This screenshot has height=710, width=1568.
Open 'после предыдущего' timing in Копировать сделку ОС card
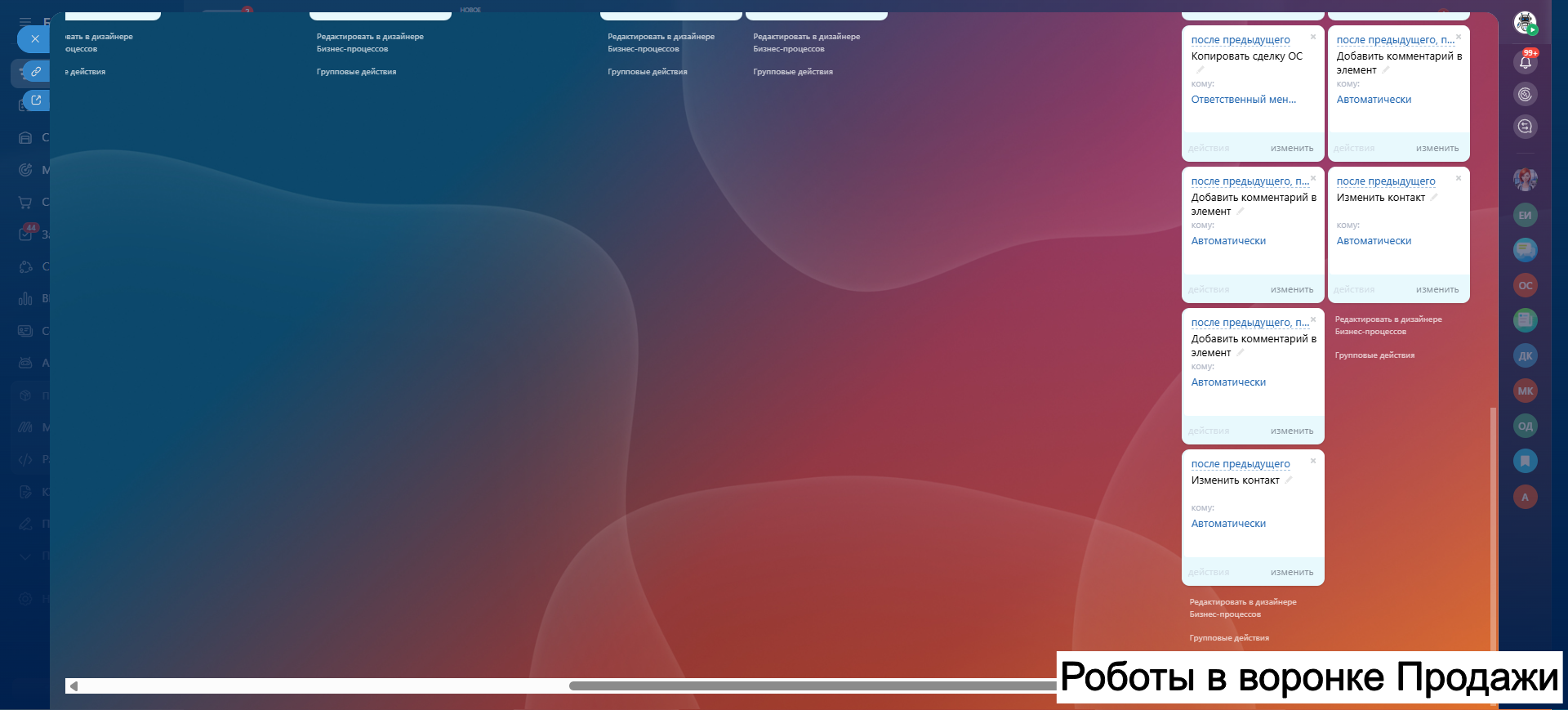1241,40
